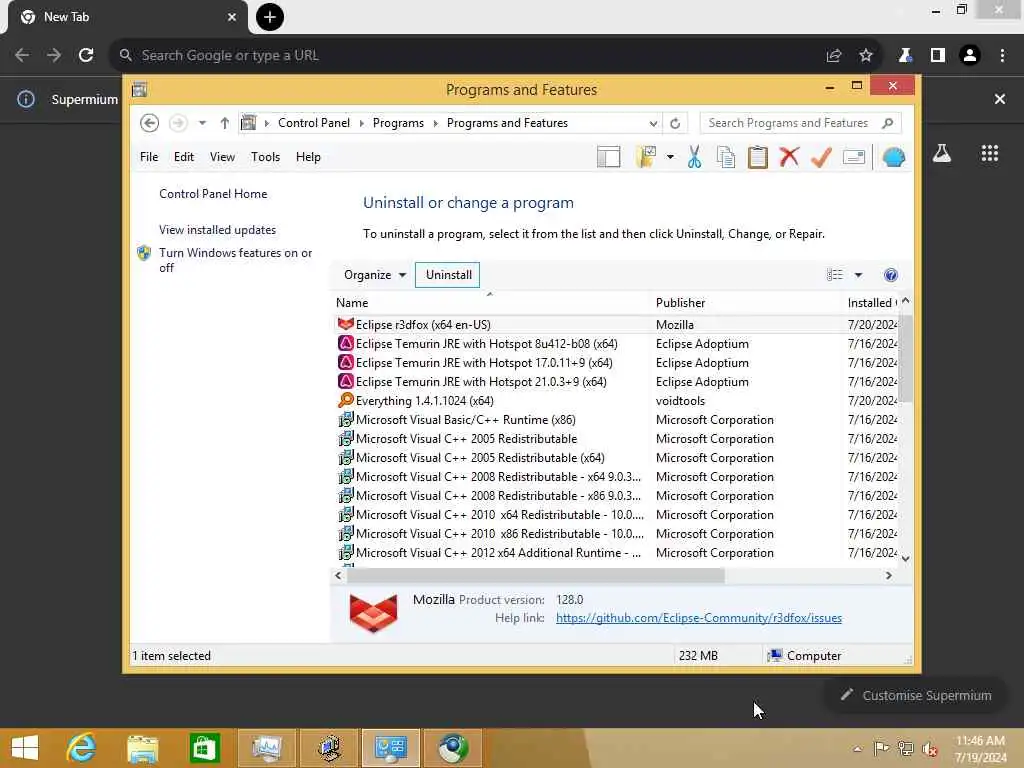
Task: Open the Organize dropdown
Action: [x=375, y=275]
